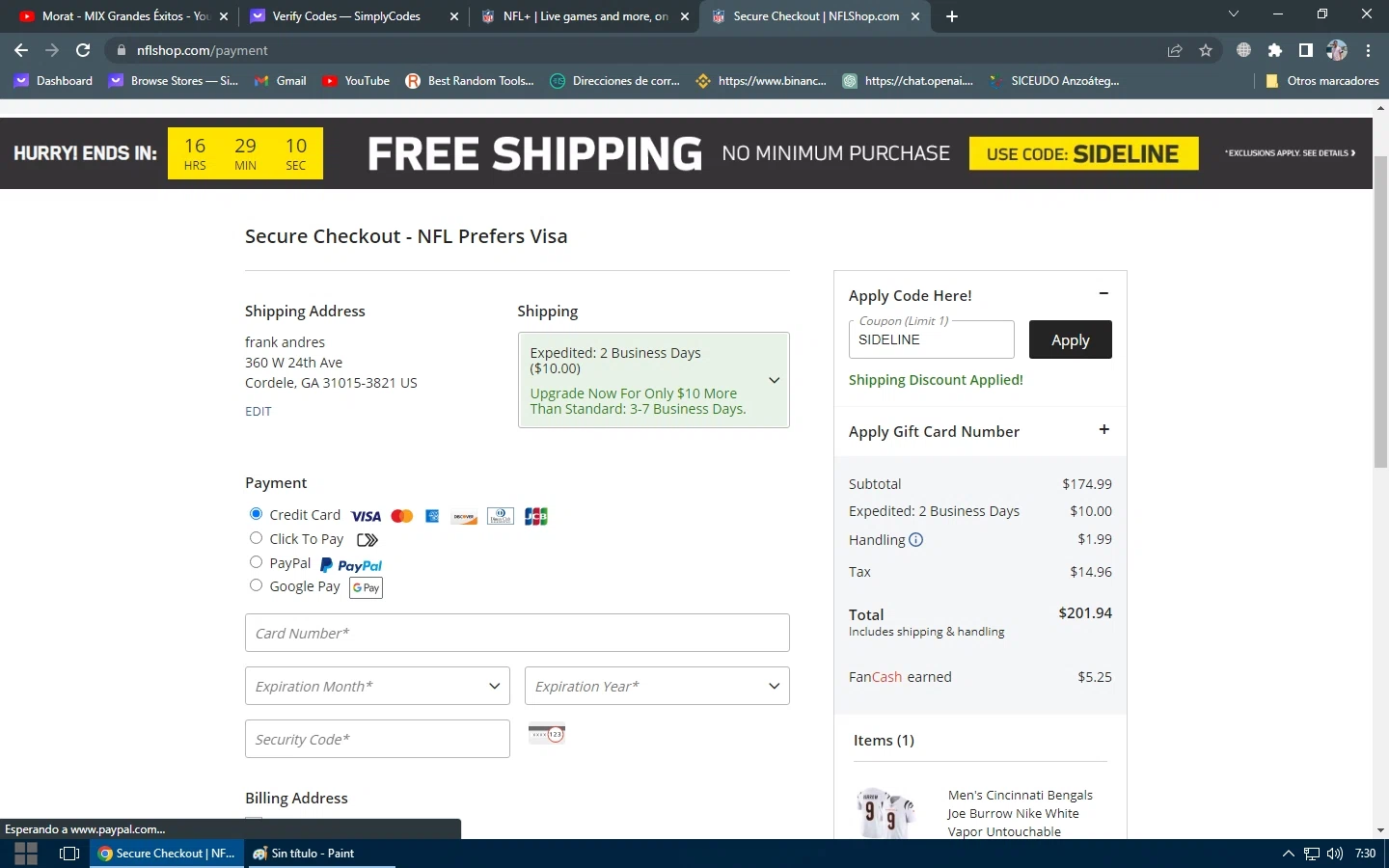Screen dimensions: 1389x868
Task: Open a new browser tab
Action: (952, 16)
